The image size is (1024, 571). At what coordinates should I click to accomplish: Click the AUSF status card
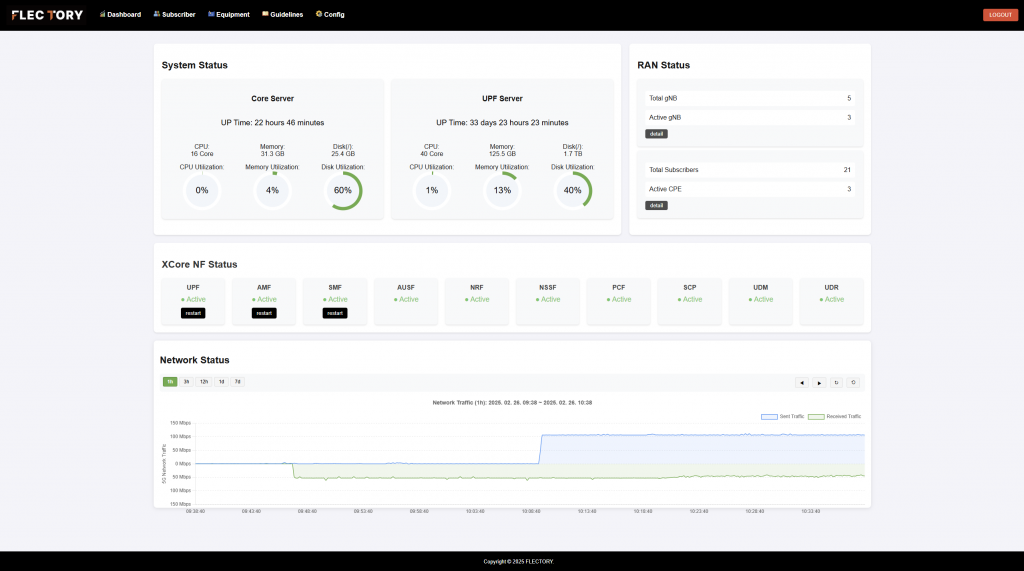pyautogui.click(x=406, y=301)
